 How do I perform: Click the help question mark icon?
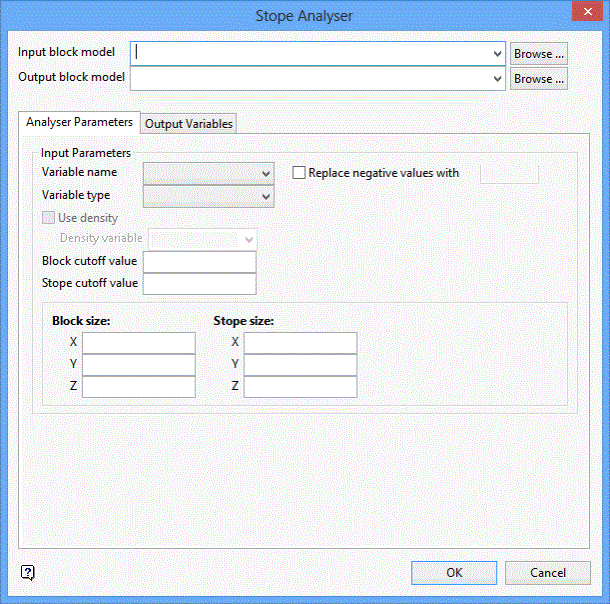28,572
